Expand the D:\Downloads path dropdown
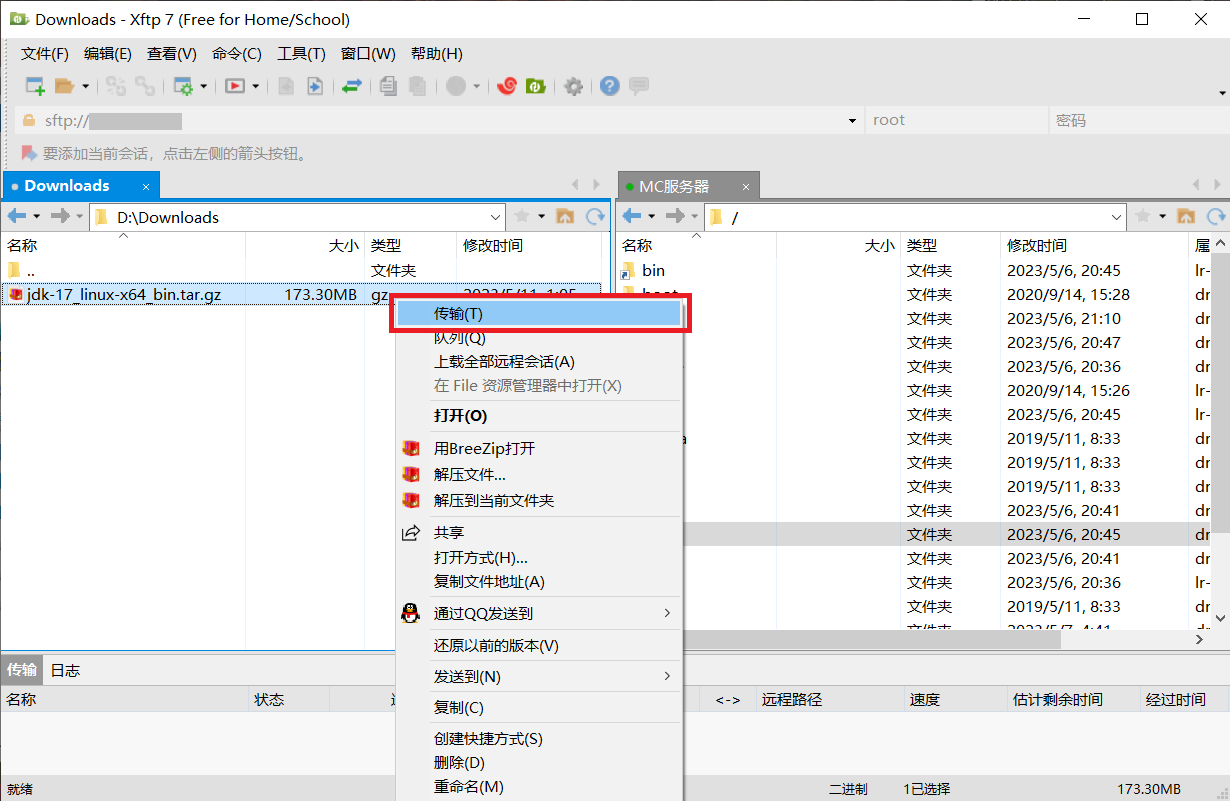The height and width of the screenshot is (801, 1230). pos(497,217)
